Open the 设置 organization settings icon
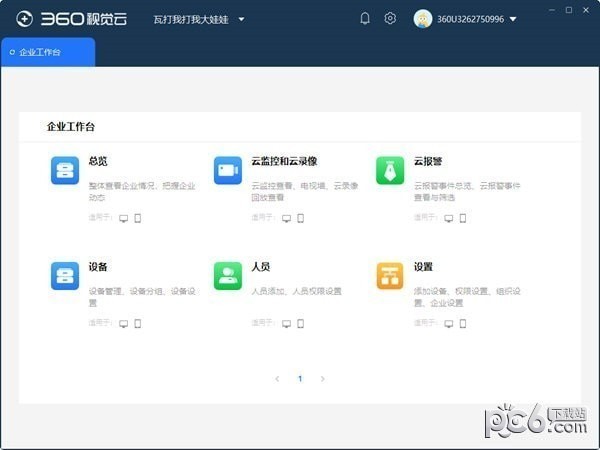 (x=390, y=276)
